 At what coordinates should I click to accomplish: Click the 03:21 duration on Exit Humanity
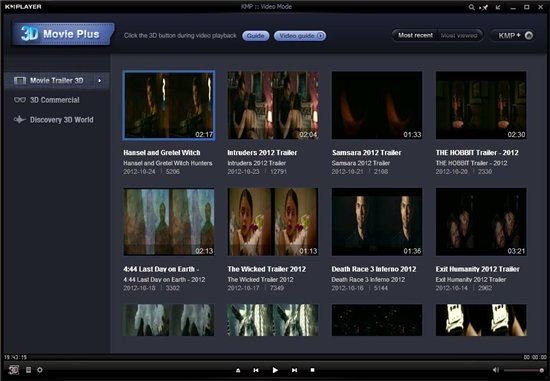[516, 251]
